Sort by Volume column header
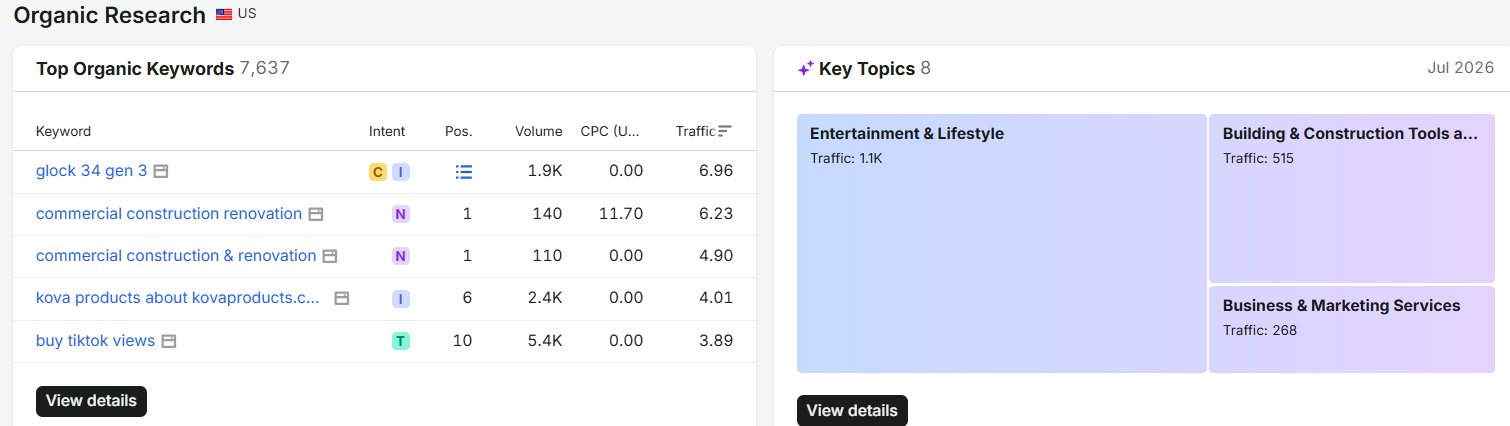Screen dimensions: 1510x426 [539, 131]
